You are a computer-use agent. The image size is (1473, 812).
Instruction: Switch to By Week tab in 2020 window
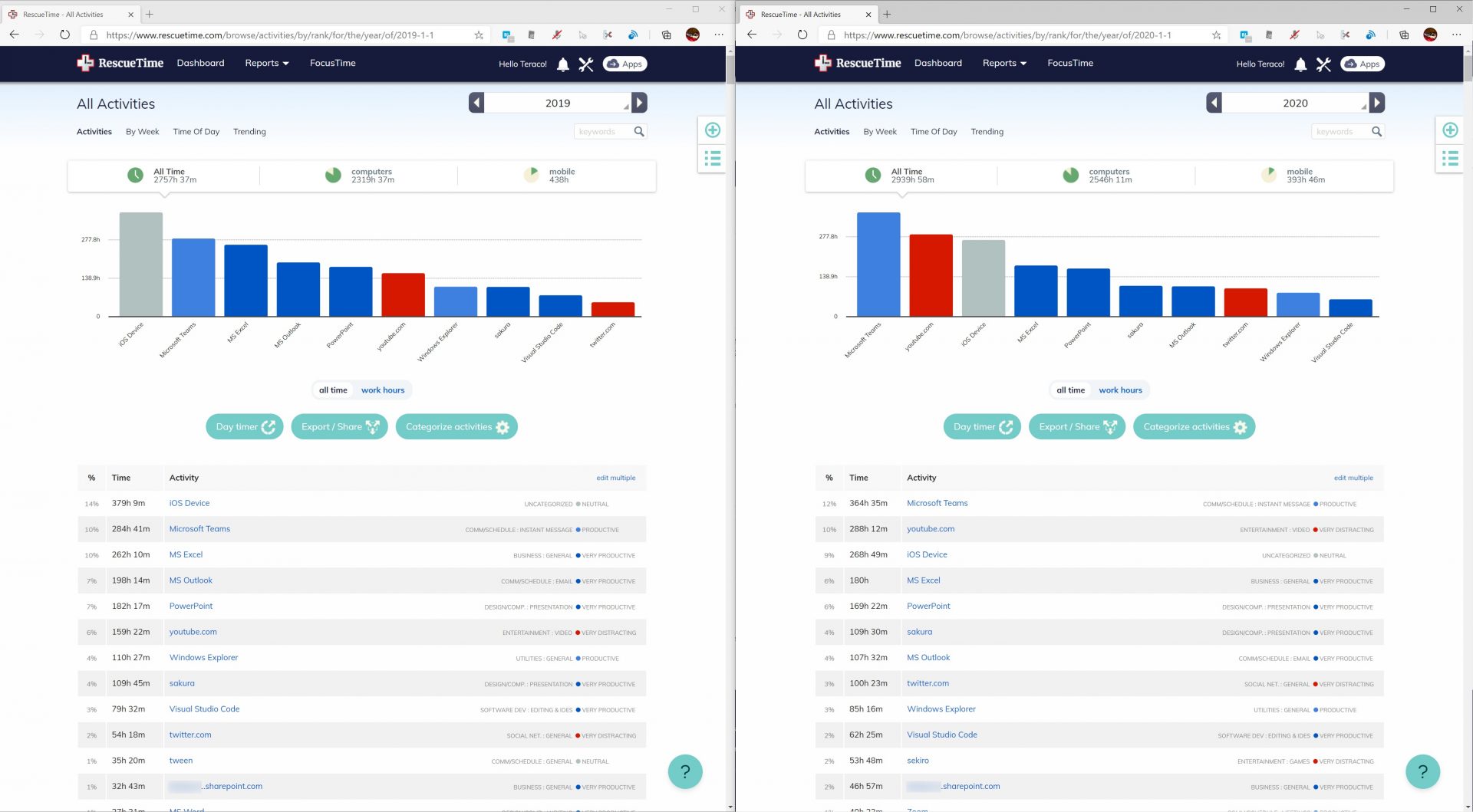click(x=879, y=132)
